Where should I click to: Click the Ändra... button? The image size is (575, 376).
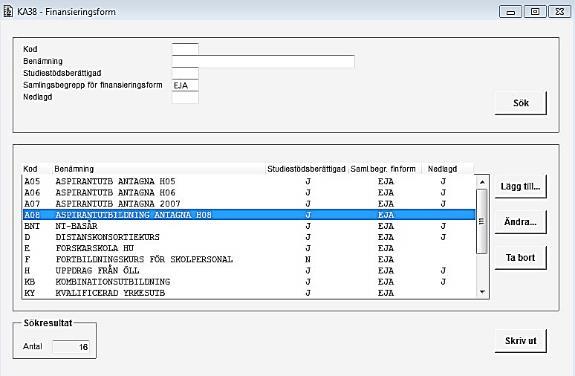521,222
